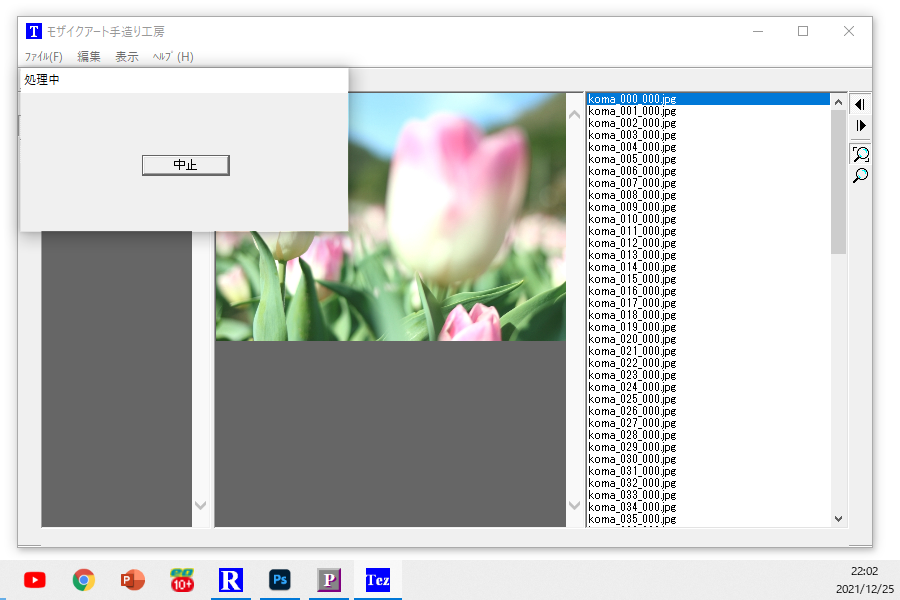The height and width of the screenshot is (600, 900).
Task: Select koma_015_000.jpg in the list
Action: click(708, 279)
